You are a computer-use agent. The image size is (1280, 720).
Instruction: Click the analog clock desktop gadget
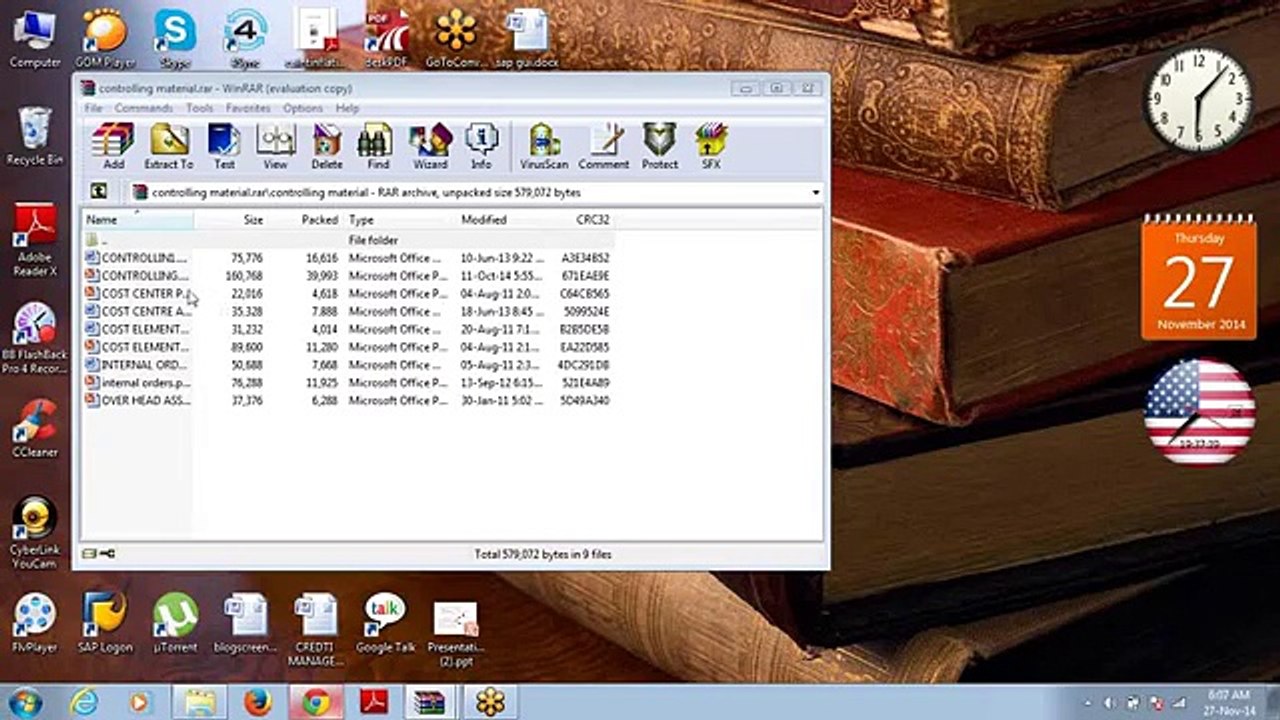pos(1198,100)
